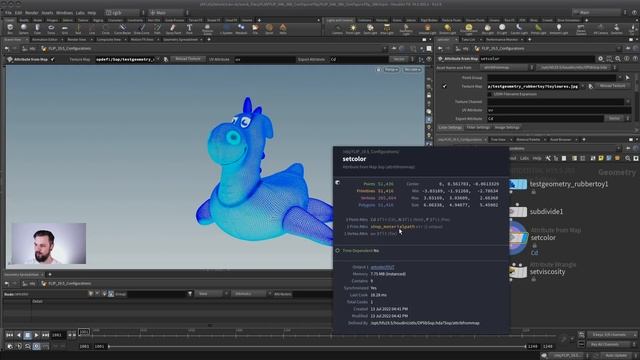Click FLIP_19.5_Configurations path in parameter pane
The width and height of the screenshot is (640, 360).
[x=503, y=49]
